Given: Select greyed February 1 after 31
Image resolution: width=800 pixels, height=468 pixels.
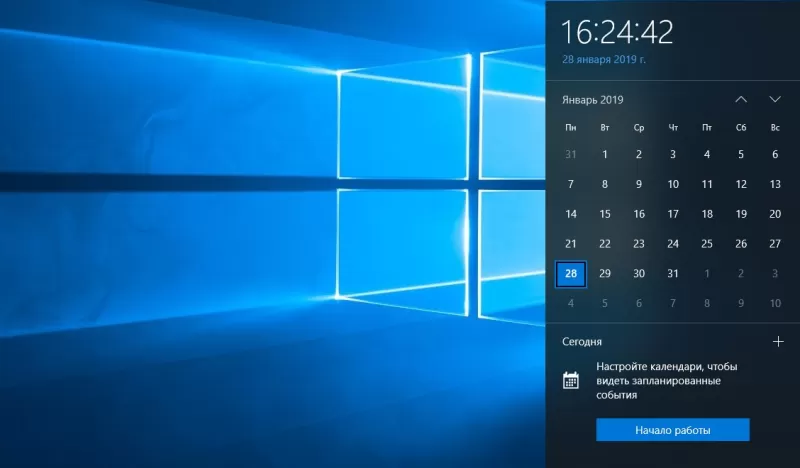Looking at the screenshot, I should [707, 274].
